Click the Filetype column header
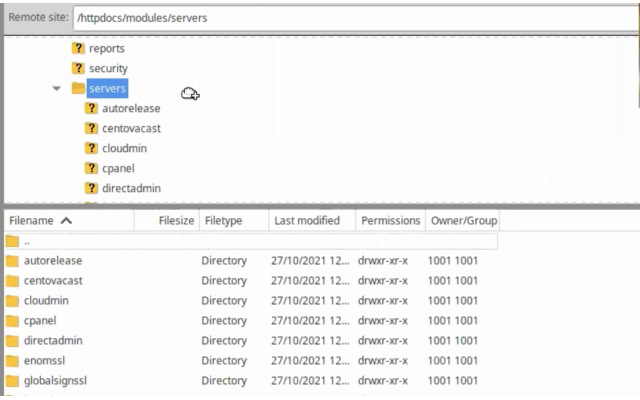This screenshot has width=640, height=400. [x=224, y=220]
